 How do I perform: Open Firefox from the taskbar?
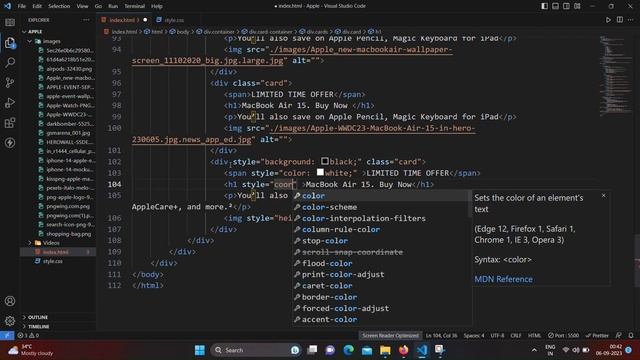(403, 350)
